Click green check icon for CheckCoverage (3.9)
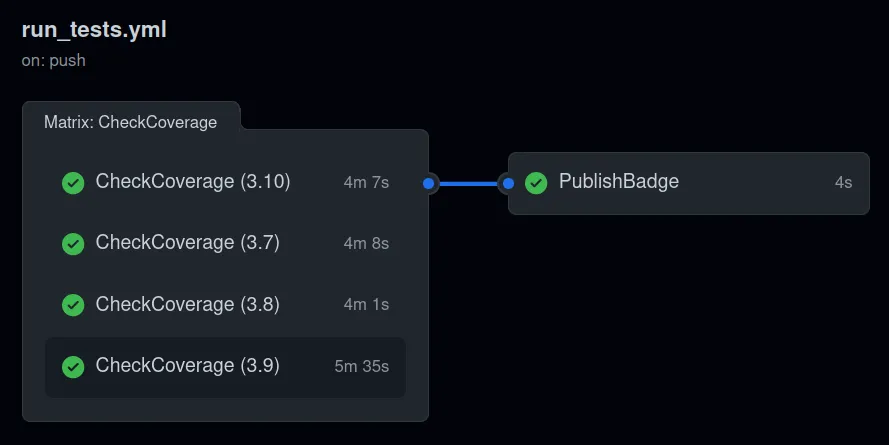The image size is (889, 445). (73, 367)
